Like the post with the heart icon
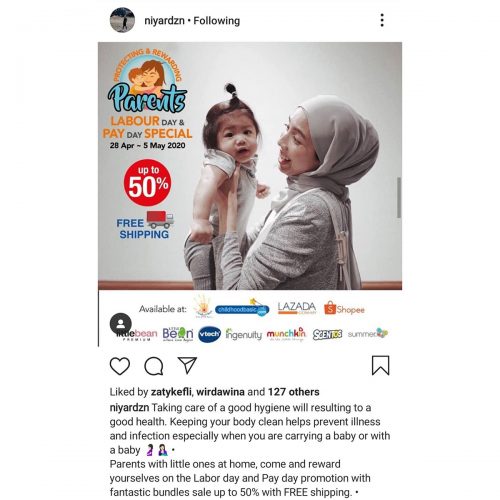Viewport: 500px width, 500px height. pyautogui.click(x=120, y=366)
